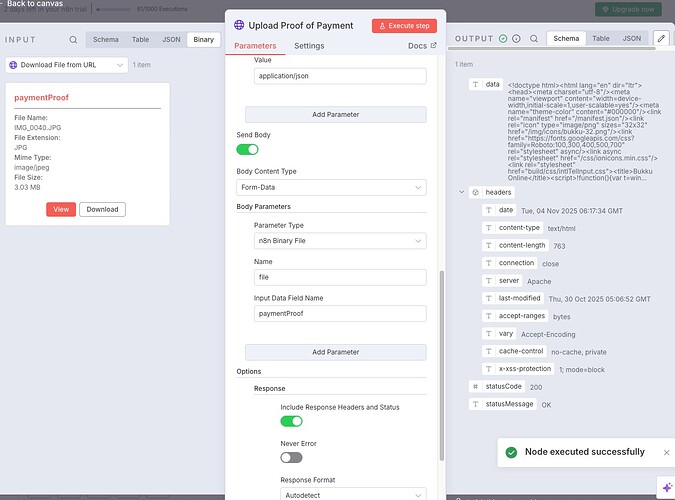Enable the Never Error switch

point(291,457)
